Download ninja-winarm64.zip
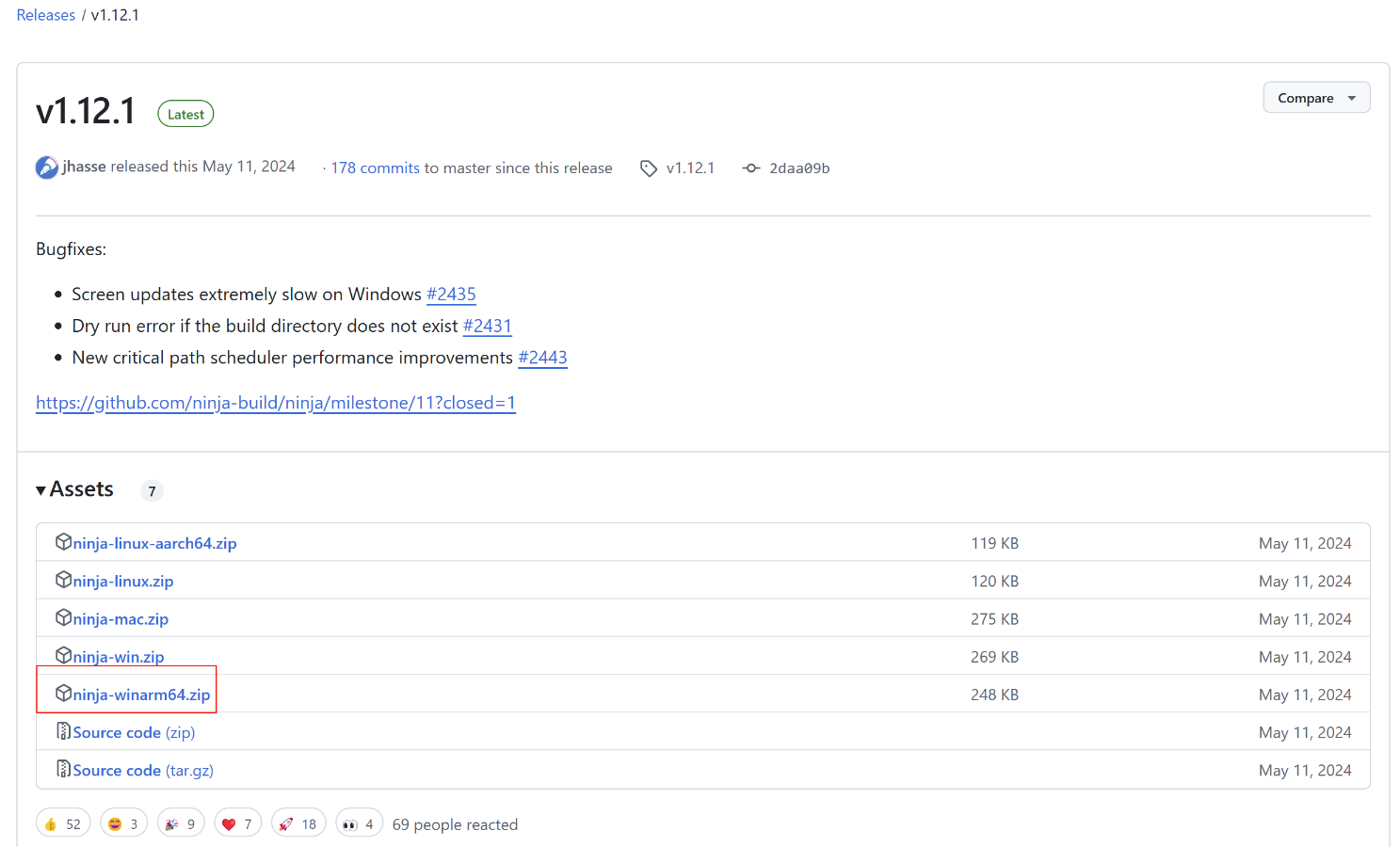The image size is (1400, 847). pos(141,695)
